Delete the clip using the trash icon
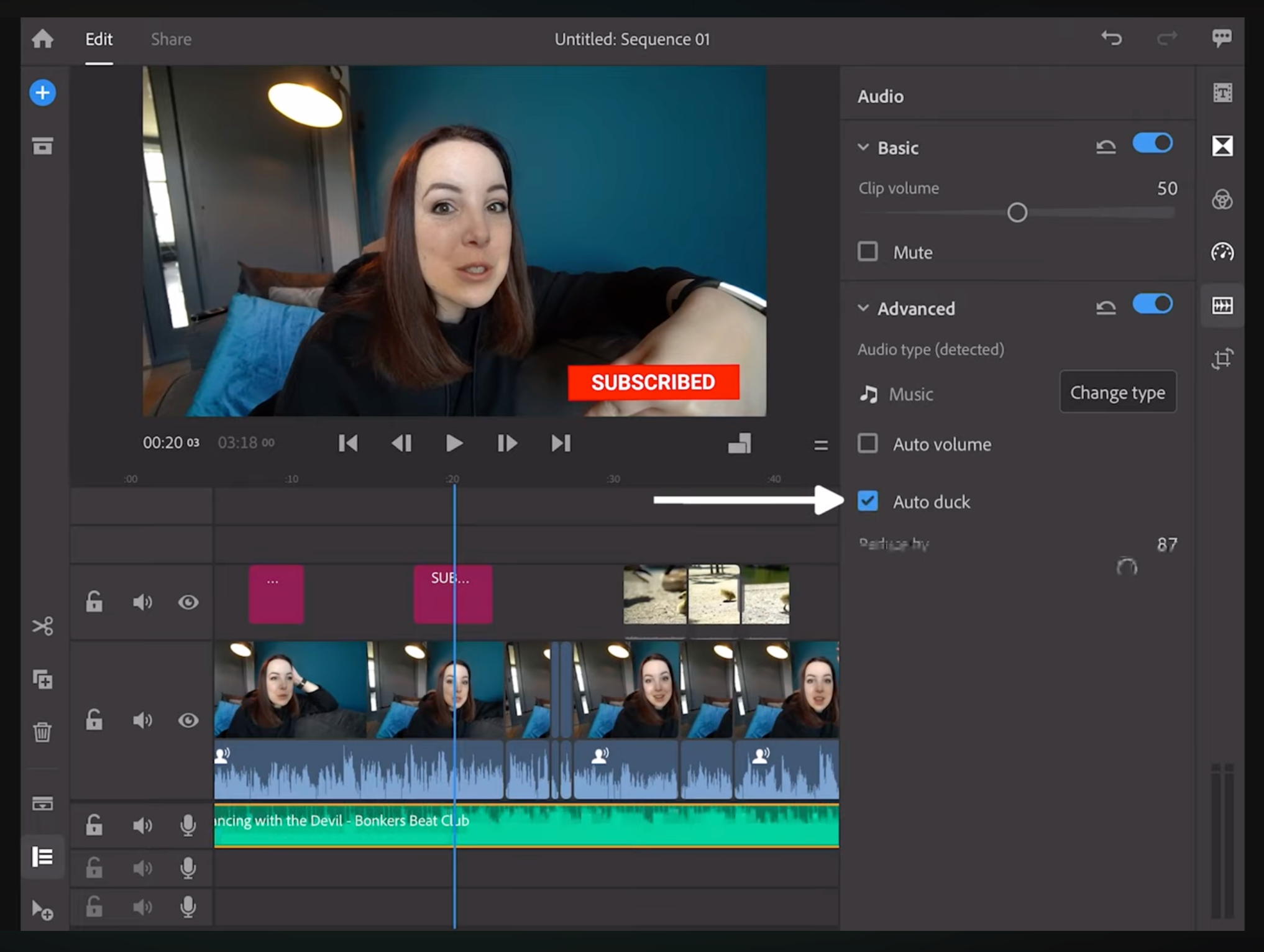Image resolution: width=1264 pixels, height=952 pixels. coord(42,732)
